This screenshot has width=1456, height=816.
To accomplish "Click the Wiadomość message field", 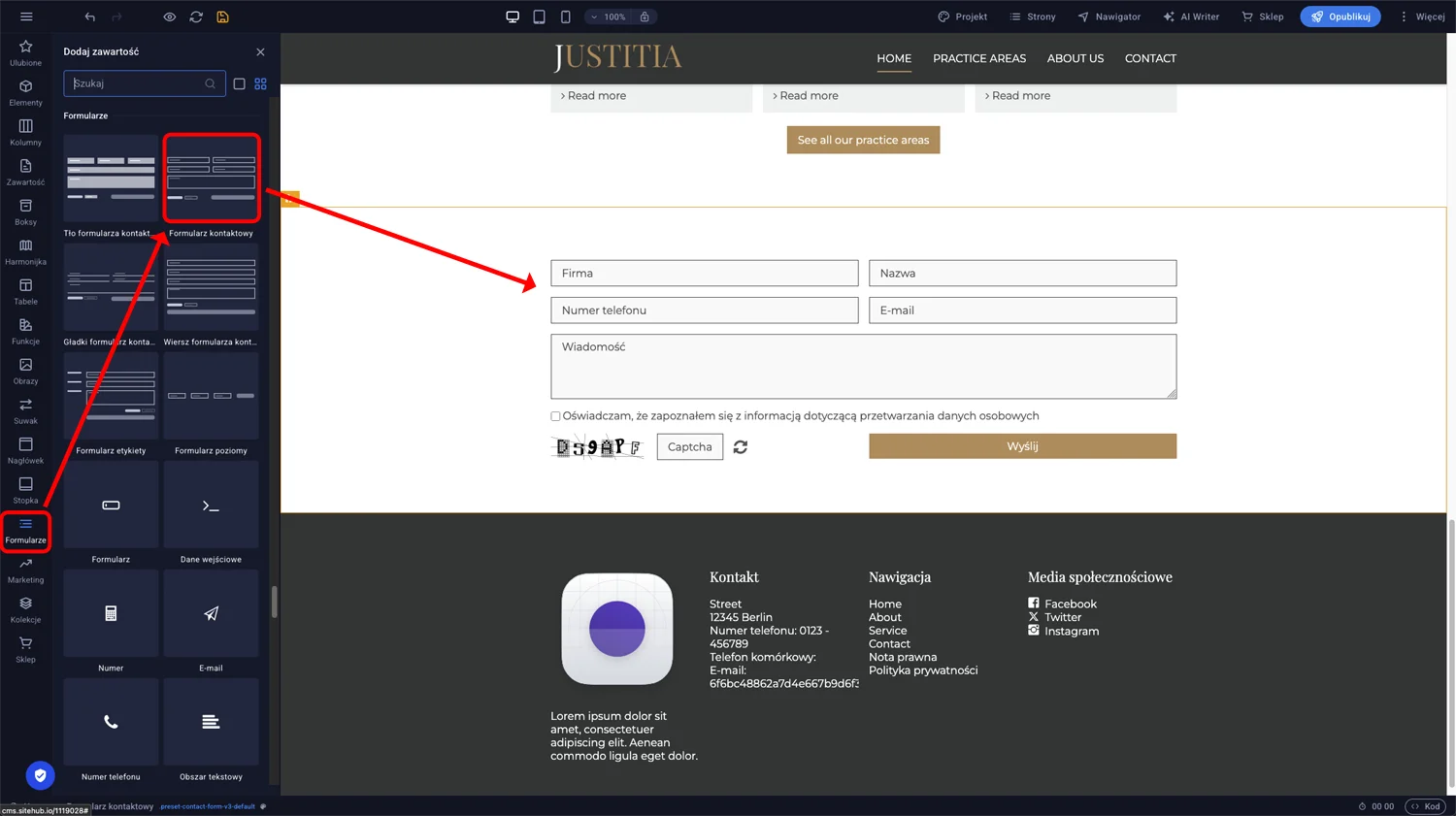I will (863, 366).
